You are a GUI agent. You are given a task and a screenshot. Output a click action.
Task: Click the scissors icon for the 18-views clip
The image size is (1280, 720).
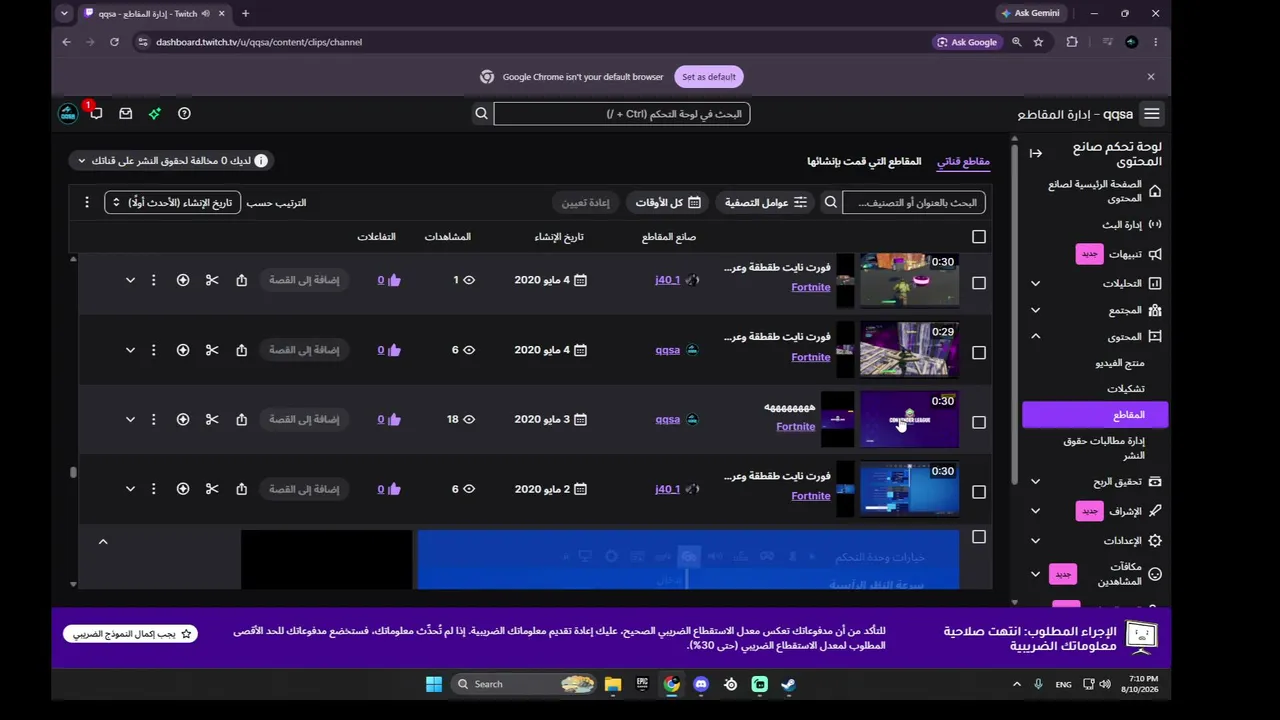click(212, 419)
